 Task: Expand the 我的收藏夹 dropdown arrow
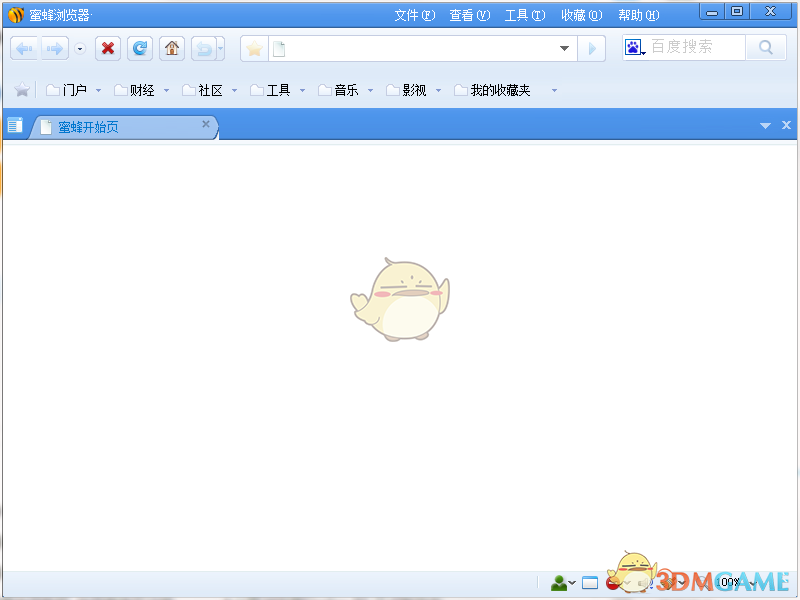[555, 91]
